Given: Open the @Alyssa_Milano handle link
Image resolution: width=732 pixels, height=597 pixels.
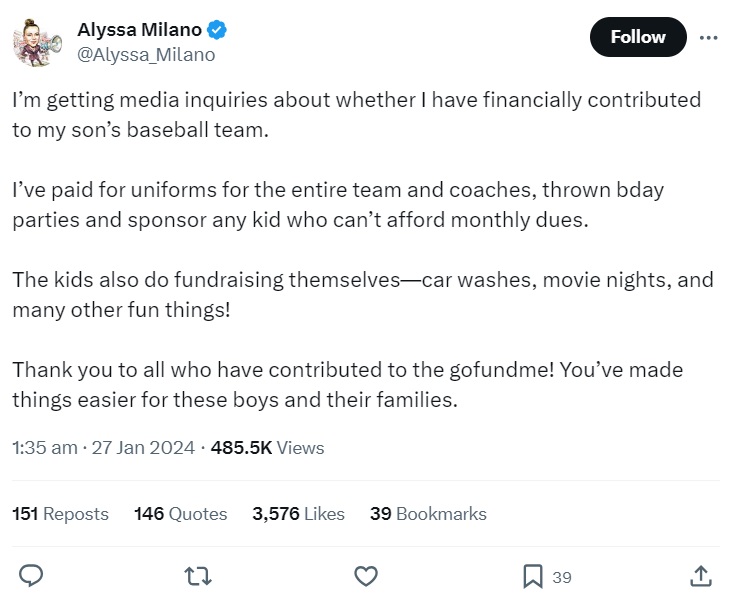Looking at the screenshot, I should 146,55.
